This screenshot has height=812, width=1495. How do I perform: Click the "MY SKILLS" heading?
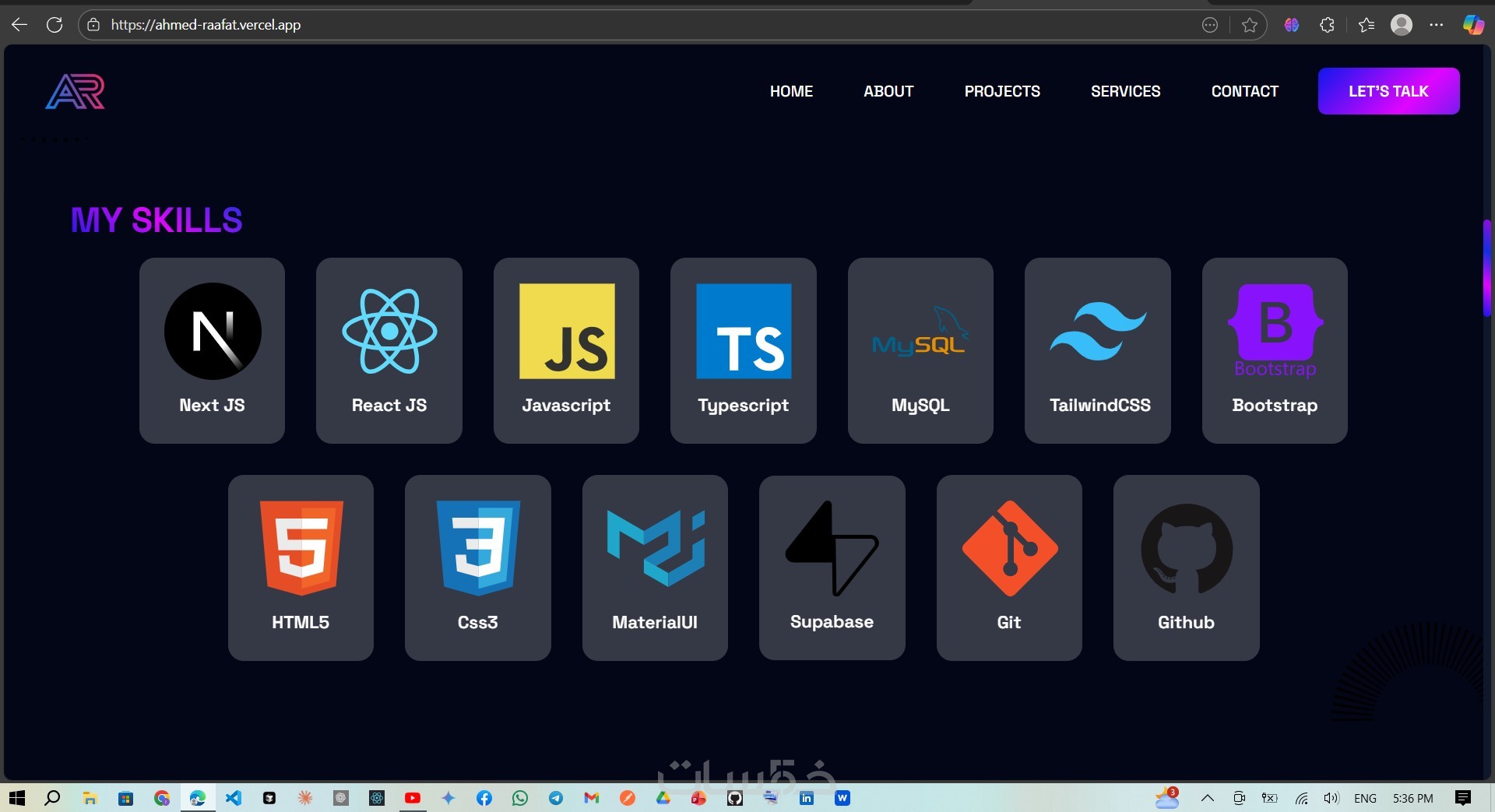coord(157,220)
